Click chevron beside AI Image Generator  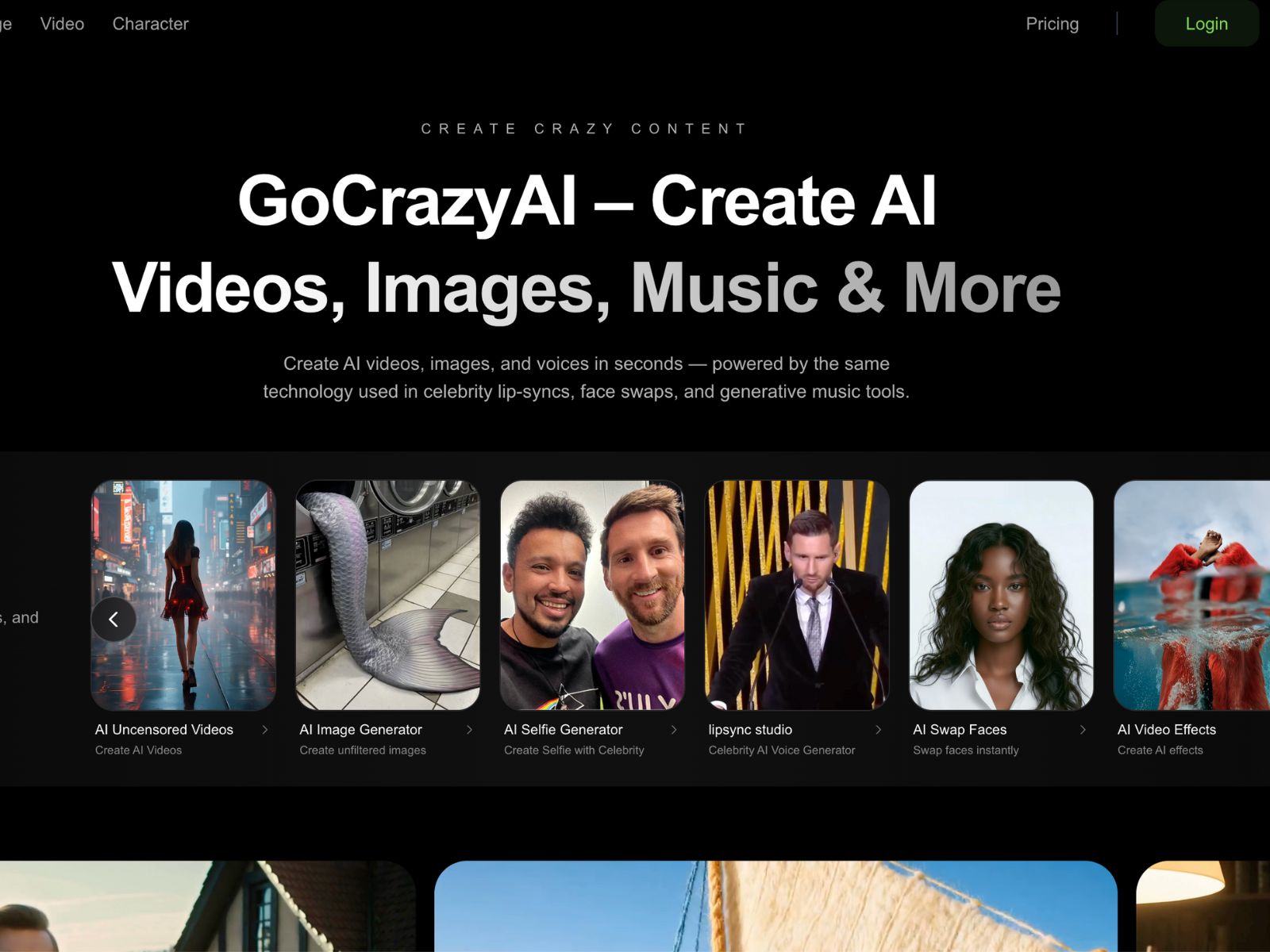point(469,730)
